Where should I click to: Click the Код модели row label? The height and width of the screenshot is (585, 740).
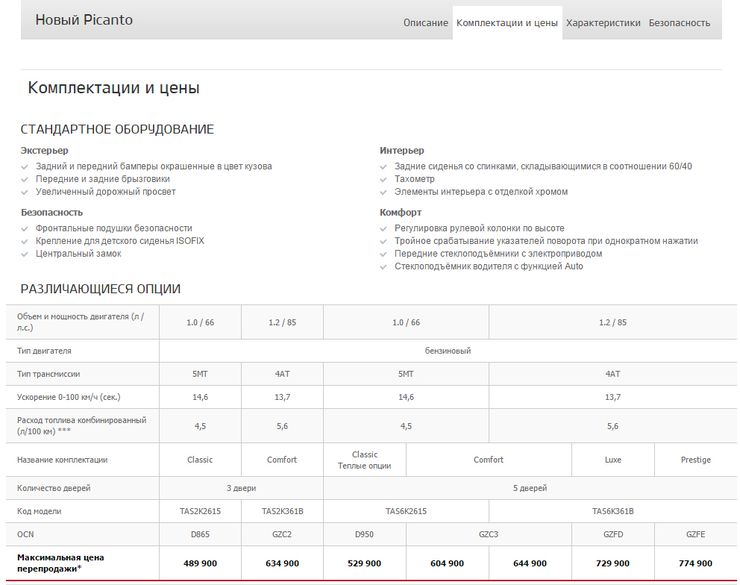point(39,511)
